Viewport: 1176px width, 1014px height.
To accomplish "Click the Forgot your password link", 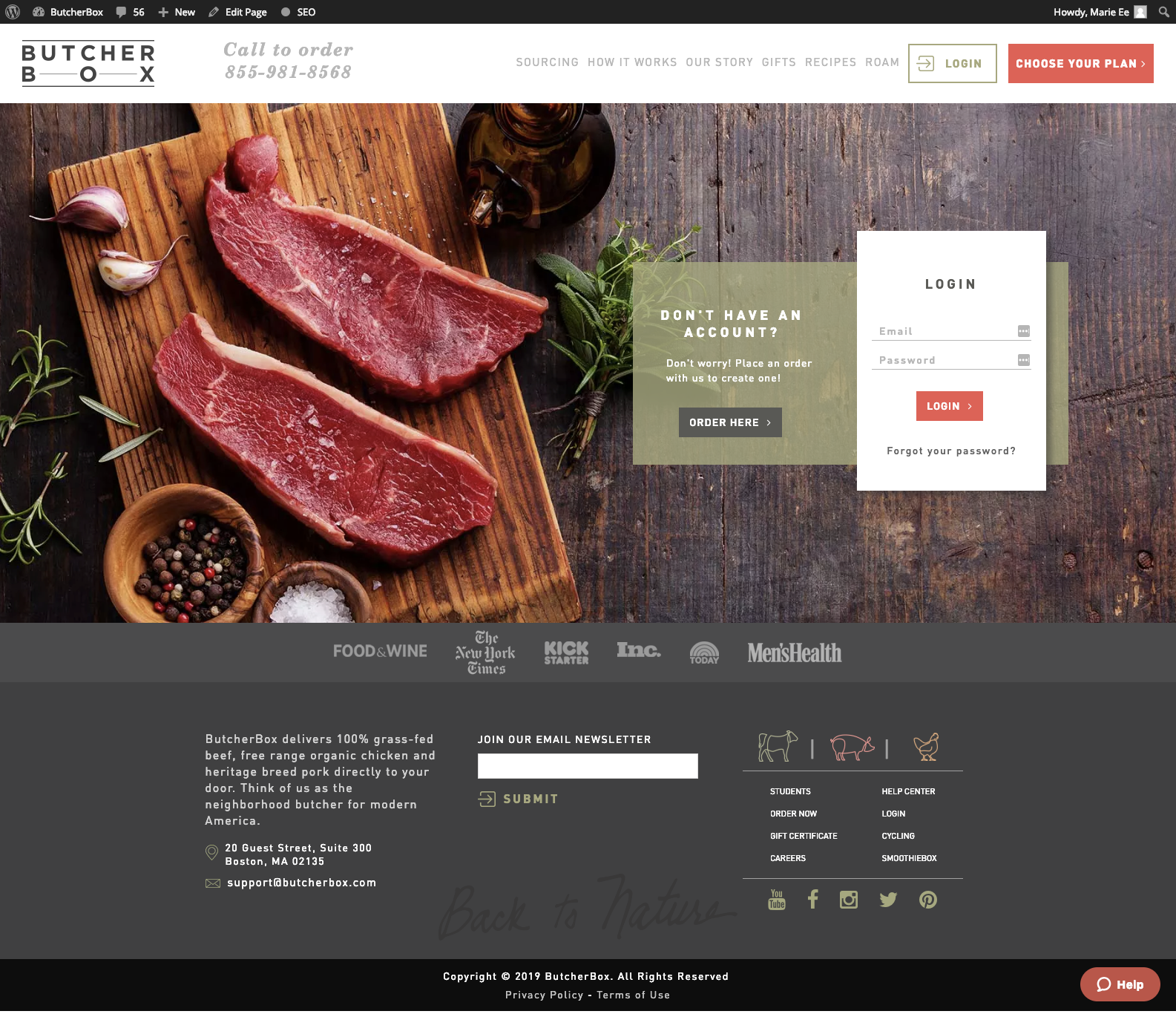I will point(950,451).
